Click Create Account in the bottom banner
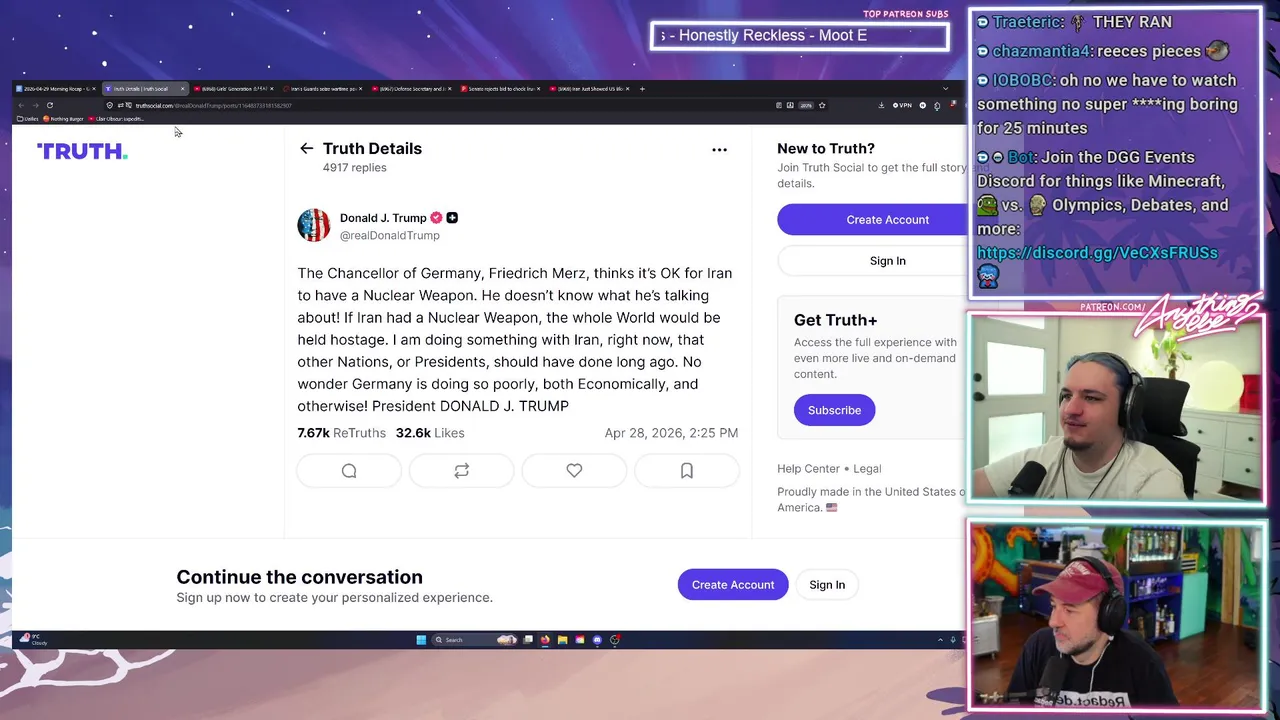Viewport: 1280px width, 720px height. tap(733, 585)
